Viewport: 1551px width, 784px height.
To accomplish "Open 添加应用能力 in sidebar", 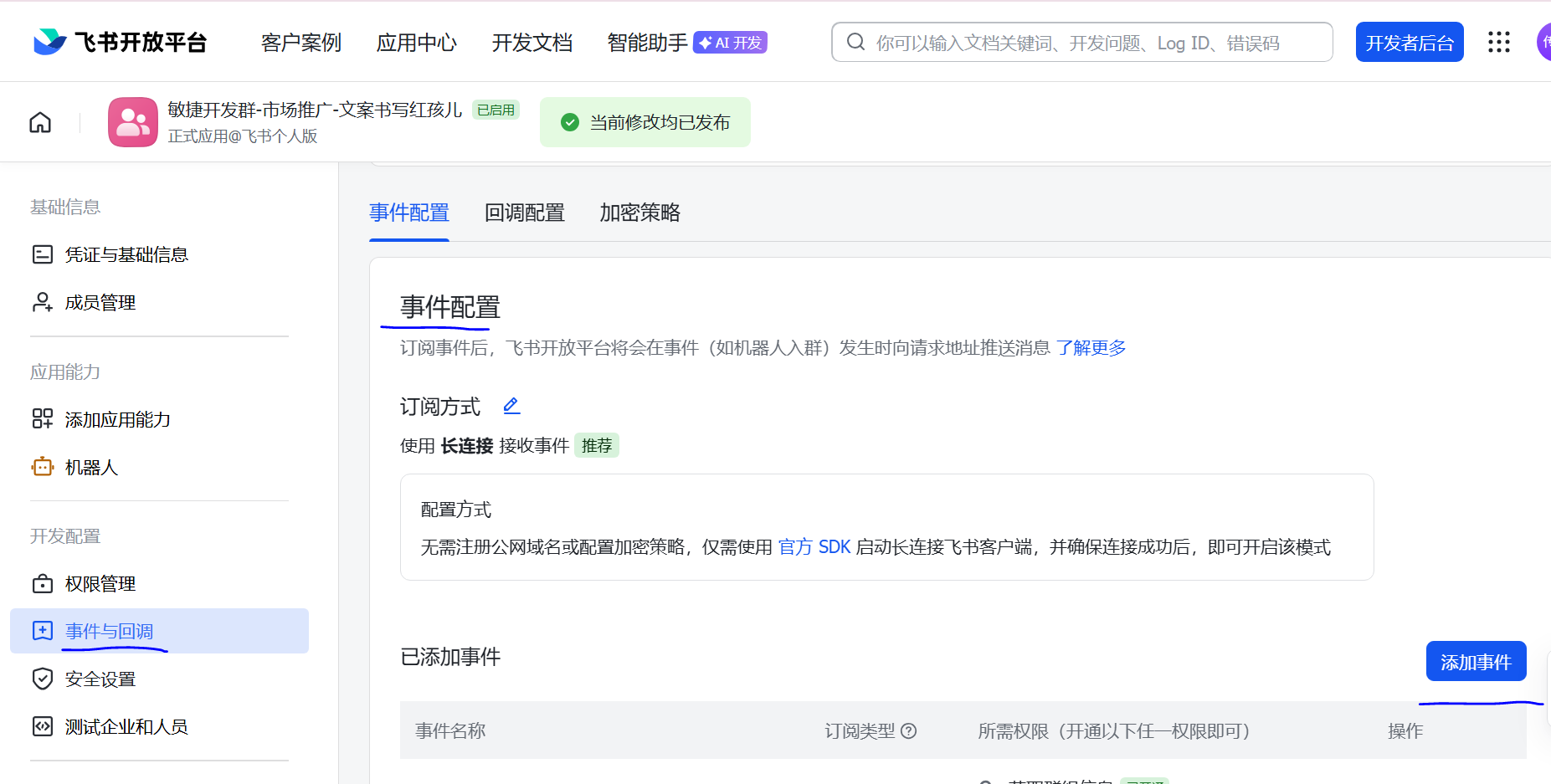I will click(x=118, y=419).
